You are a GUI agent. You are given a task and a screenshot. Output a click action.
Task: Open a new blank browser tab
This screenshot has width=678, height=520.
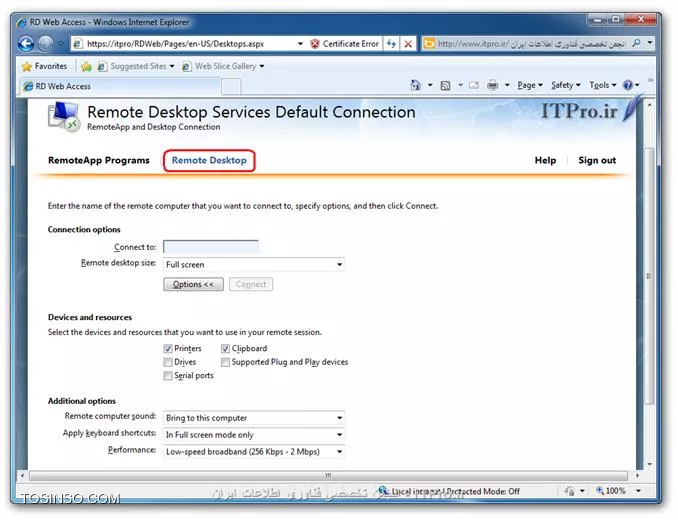pyautogui.click(x=231, y=87)
